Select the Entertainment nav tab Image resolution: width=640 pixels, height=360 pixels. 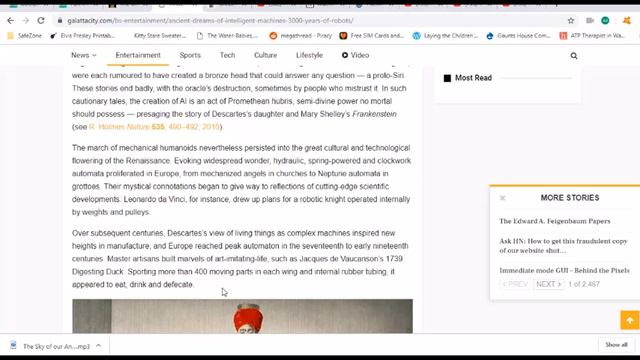coord(138,55)
